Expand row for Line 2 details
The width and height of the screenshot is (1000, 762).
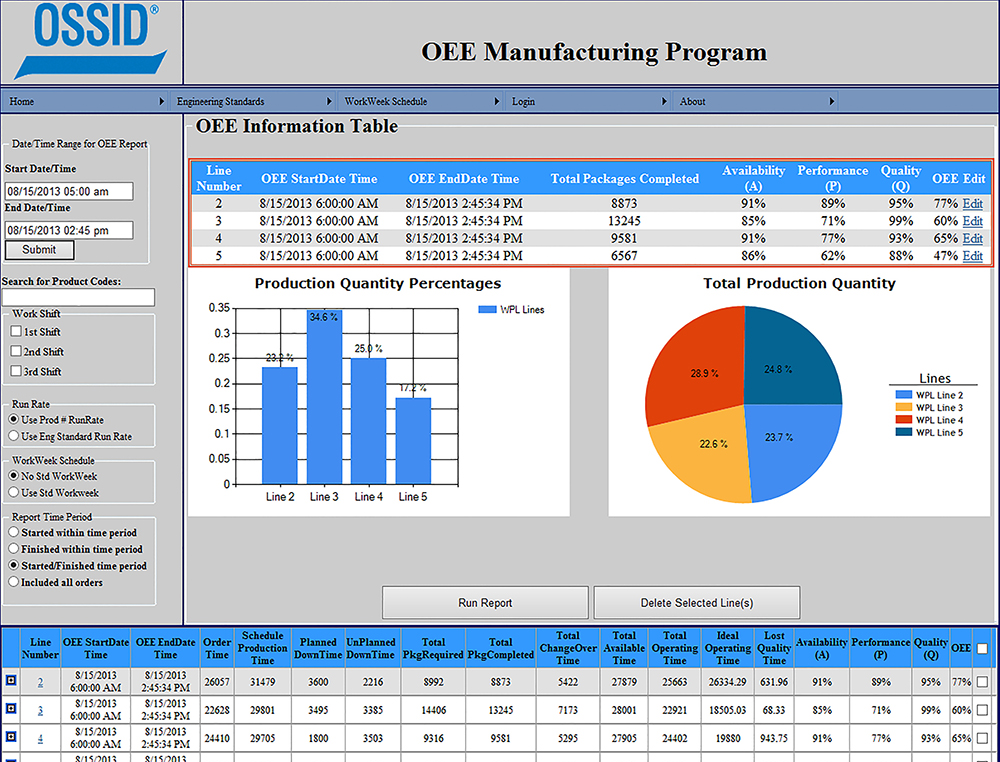(11, 681)
